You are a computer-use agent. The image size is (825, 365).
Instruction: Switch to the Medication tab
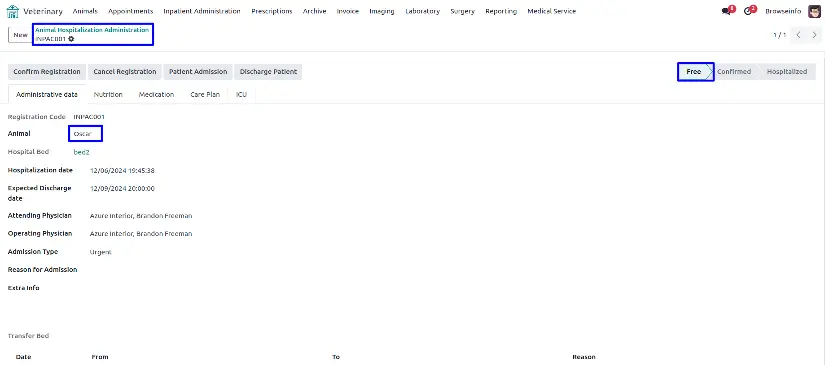click(156, 95)
